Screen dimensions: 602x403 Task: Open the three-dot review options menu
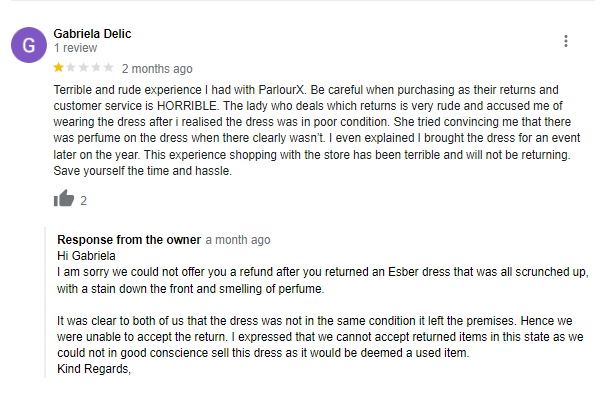pyautogui.click(x=566, y=41)
